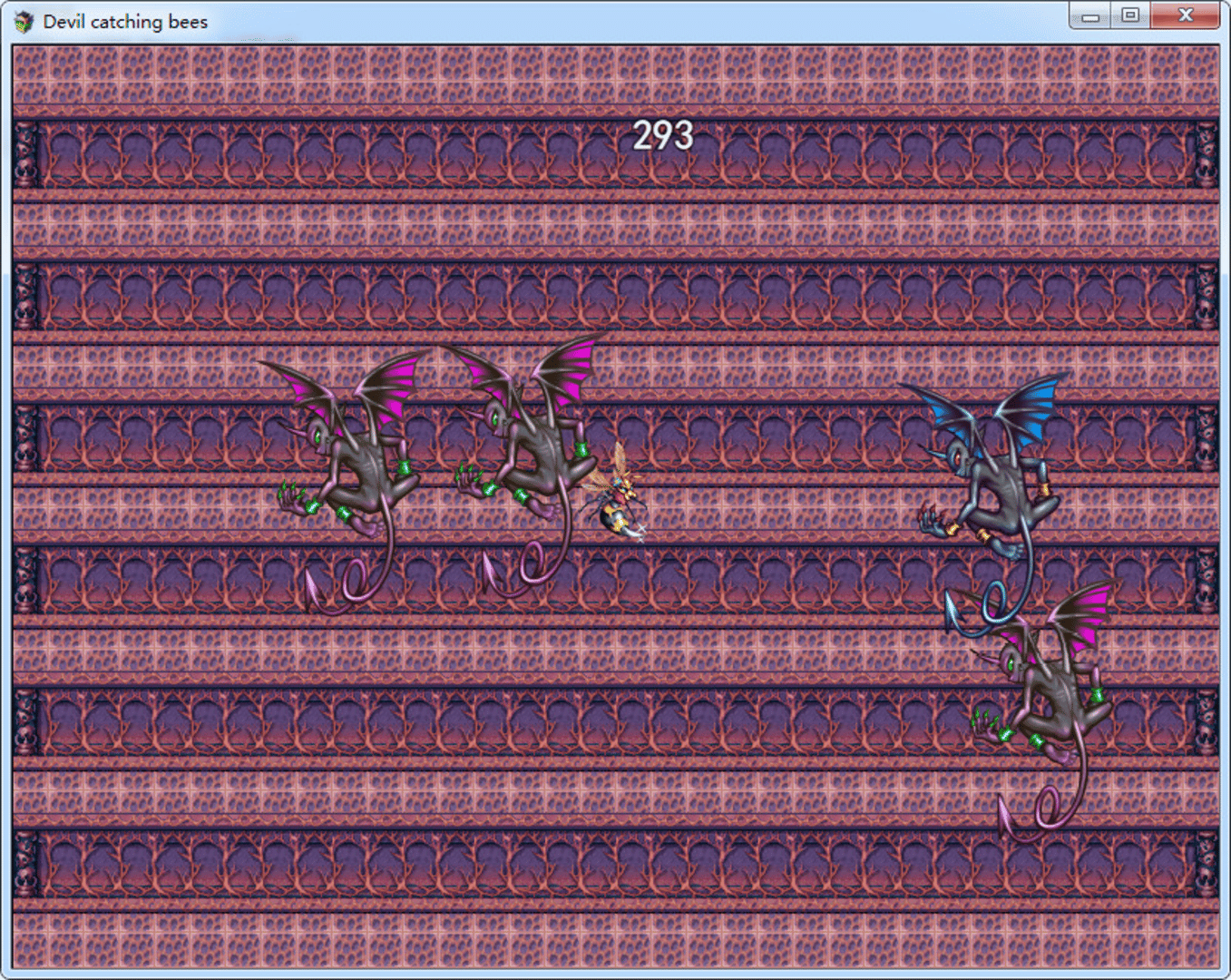Maximize the game window
Screen dimensions: 1231x980
1130,15
